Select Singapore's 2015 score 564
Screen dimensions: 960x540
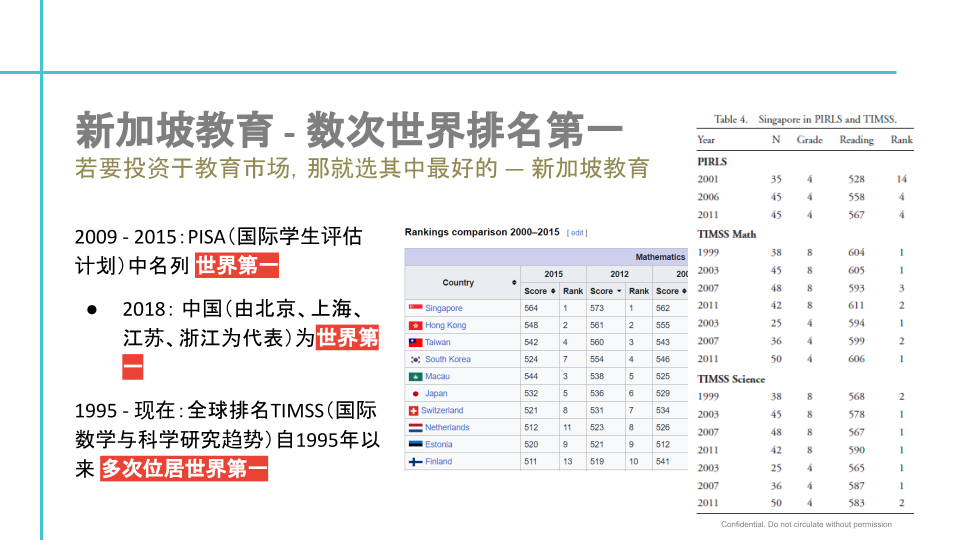(x=531, y=308)
